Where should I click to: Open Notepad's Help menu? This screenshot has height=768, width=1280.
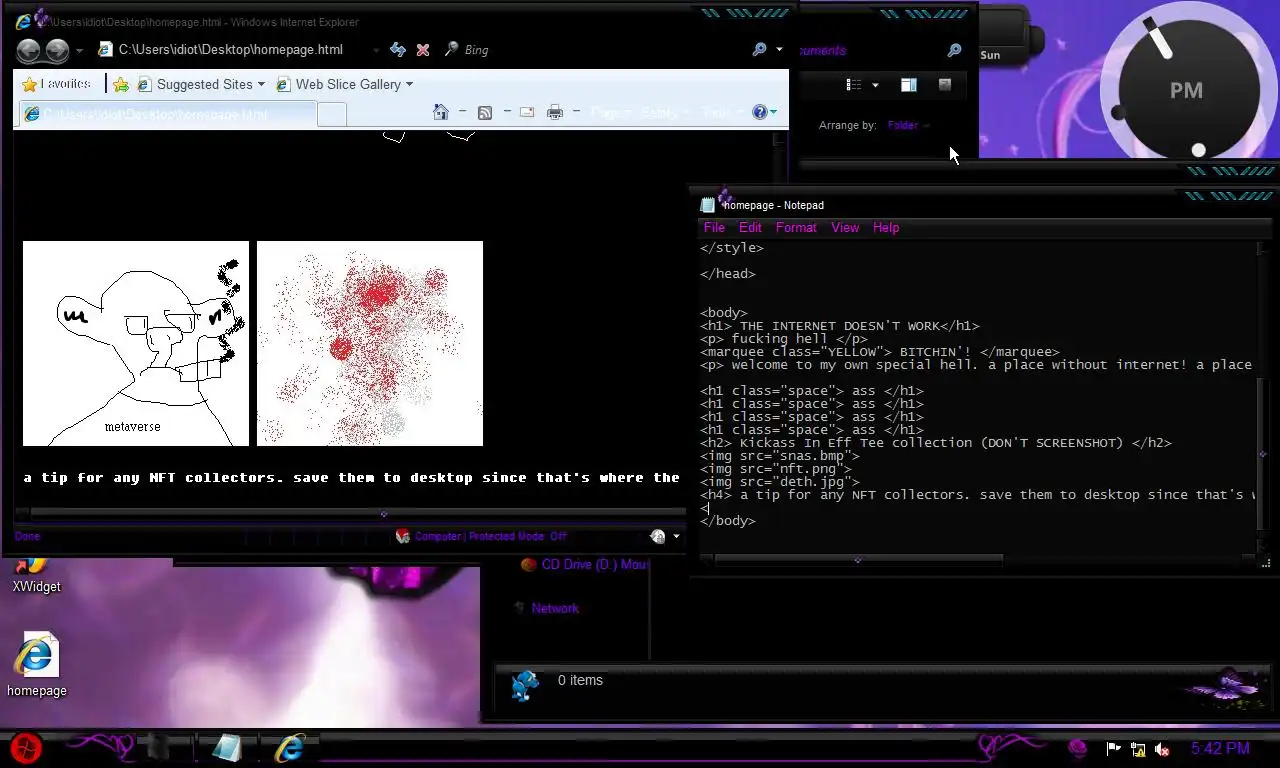[886, 227]
